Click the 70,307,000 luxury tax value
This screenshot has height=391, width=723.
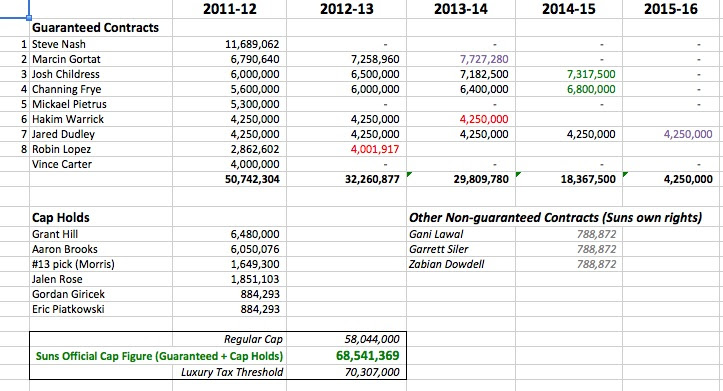(x=346, y=372)
